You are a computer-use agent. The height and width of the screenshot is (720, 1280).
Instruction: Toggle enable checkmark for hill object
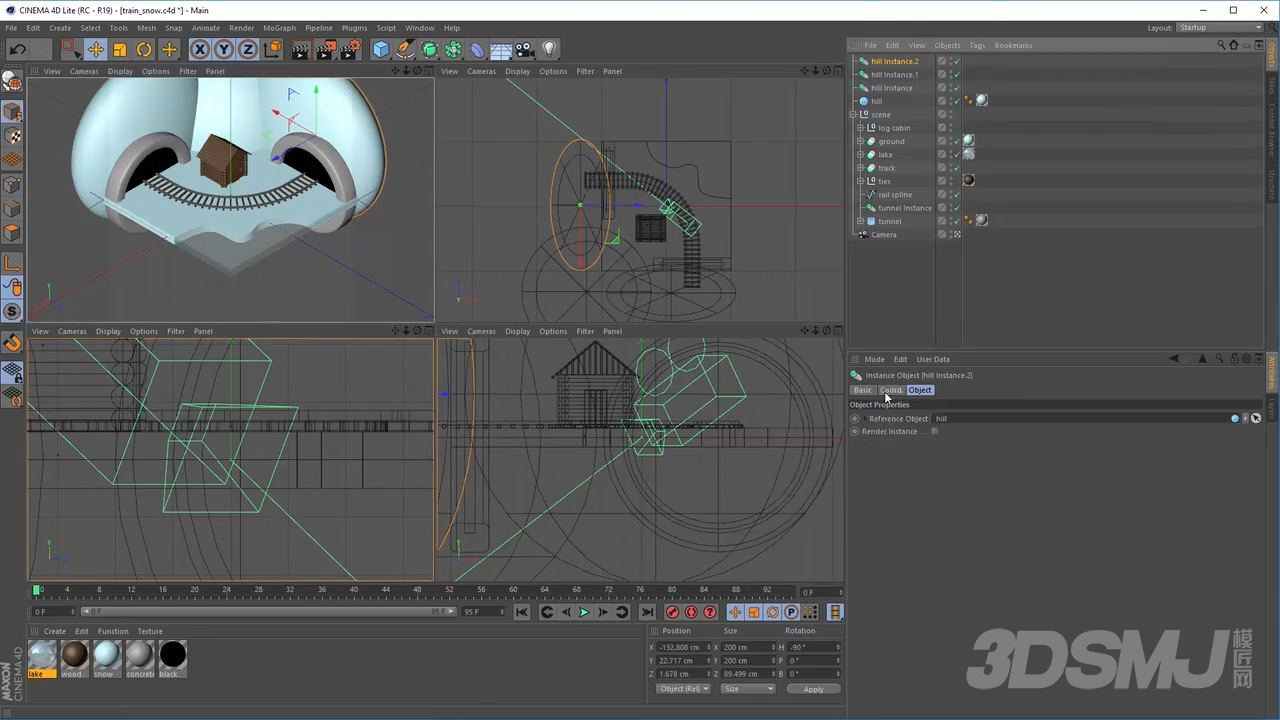[956, 101]
